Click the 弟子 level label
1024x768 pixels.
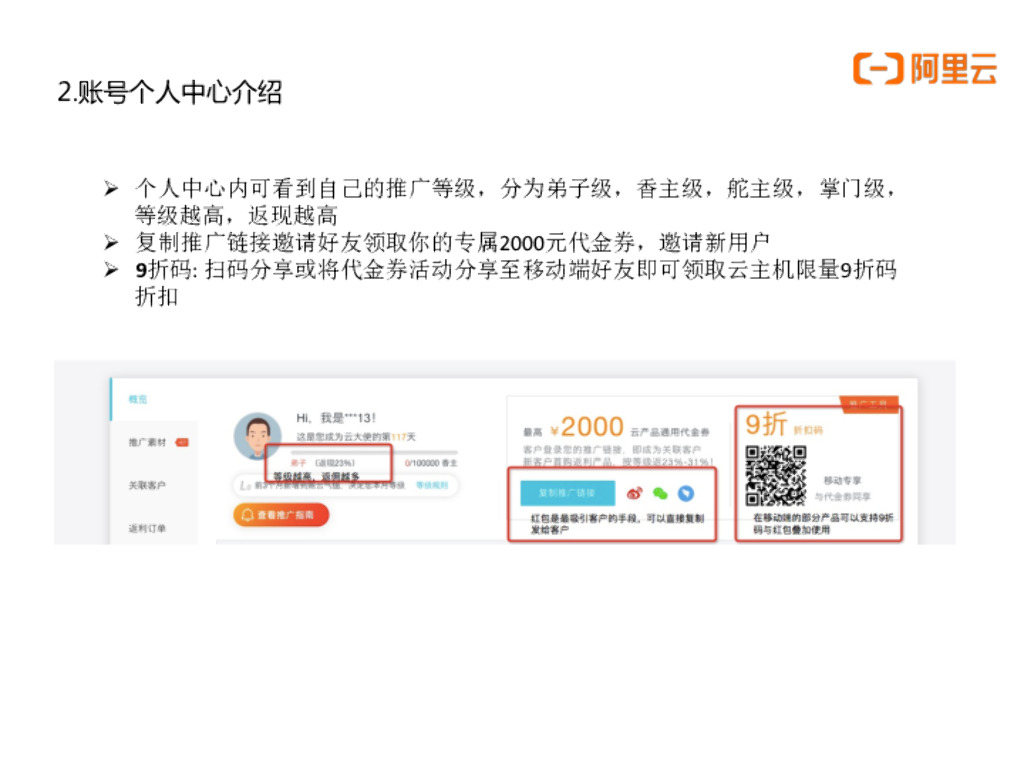298,463
